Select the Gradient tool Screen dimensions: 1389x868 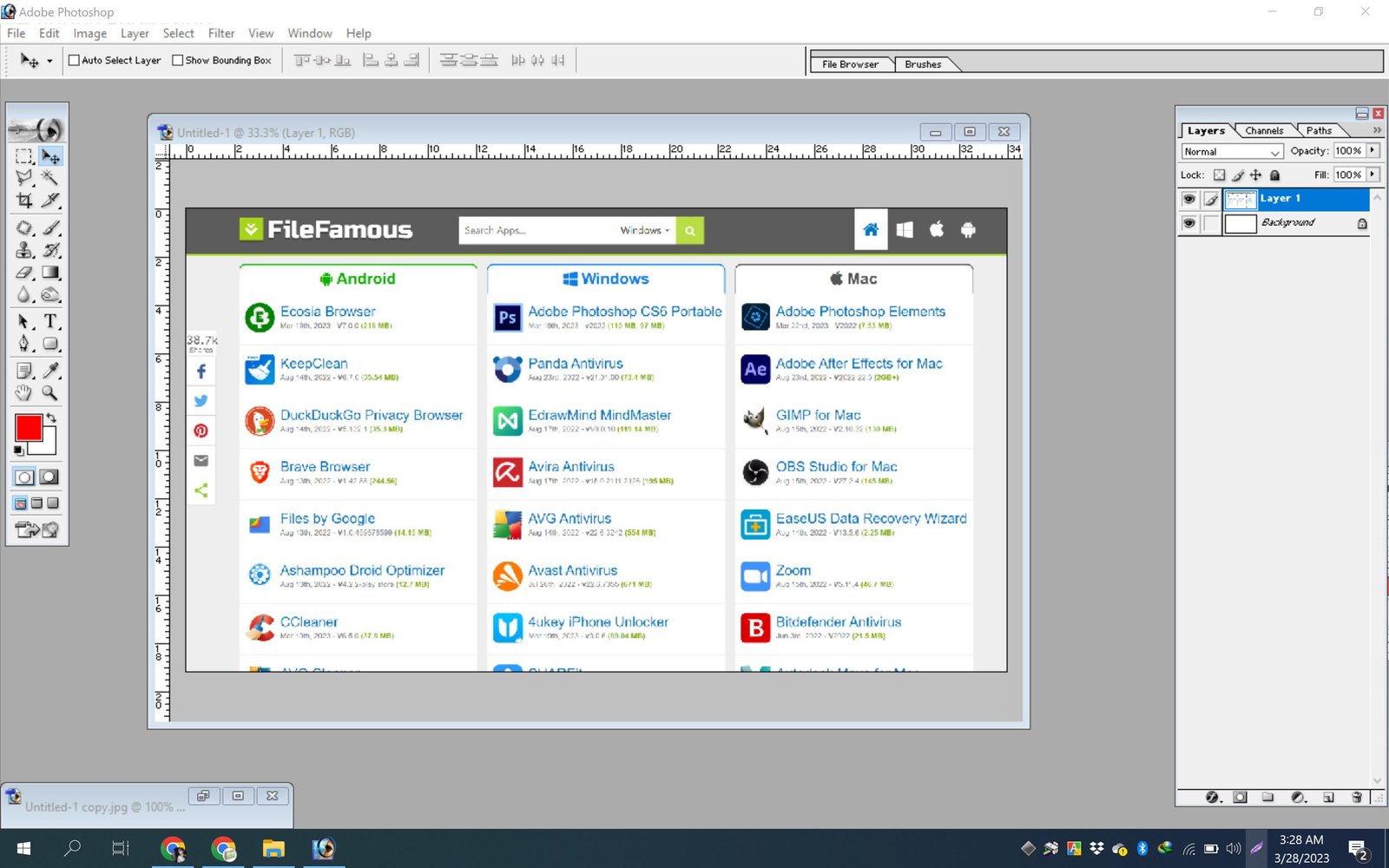[x=50, y=273]
